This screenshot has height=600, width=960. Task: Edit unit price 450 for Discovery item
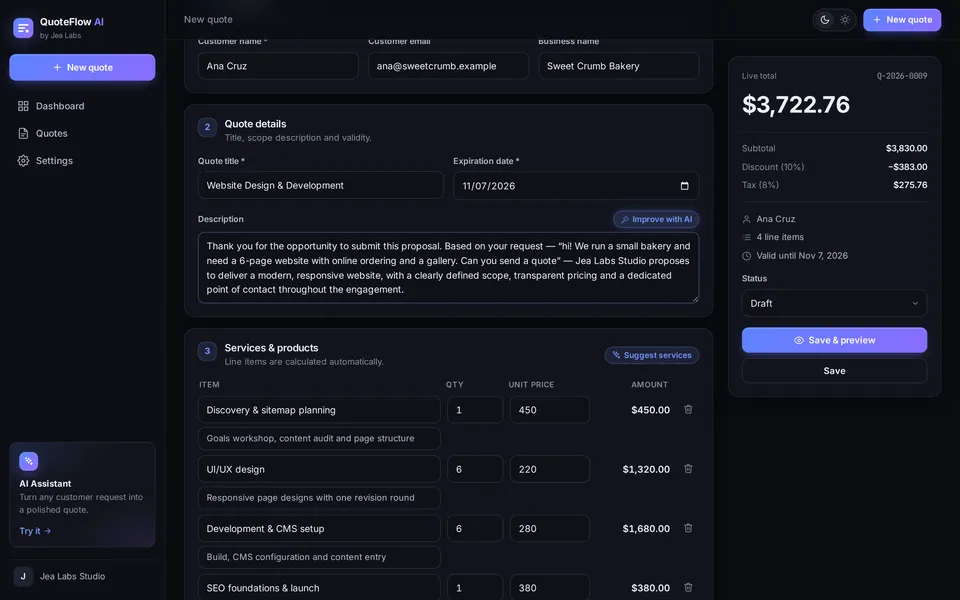550,410
